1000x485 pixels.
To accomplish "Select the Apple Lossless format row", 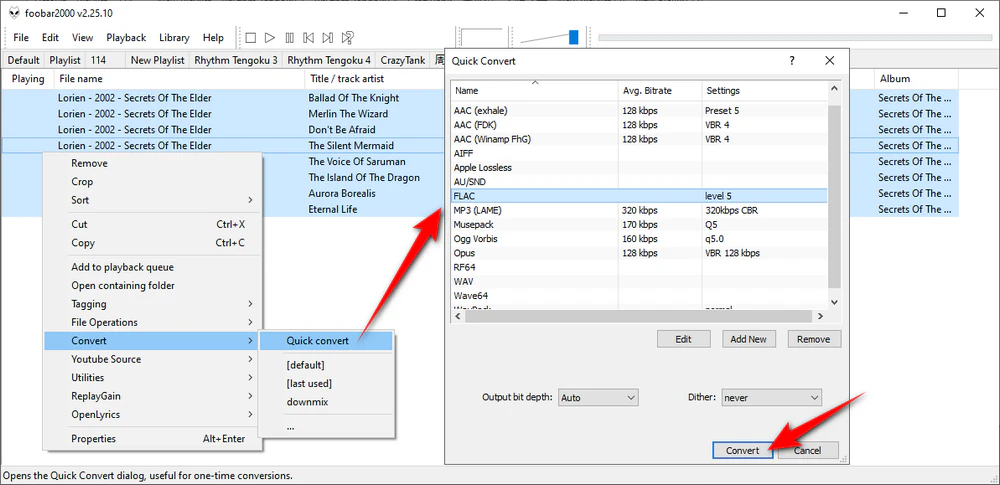I will [x=638, y=168].
